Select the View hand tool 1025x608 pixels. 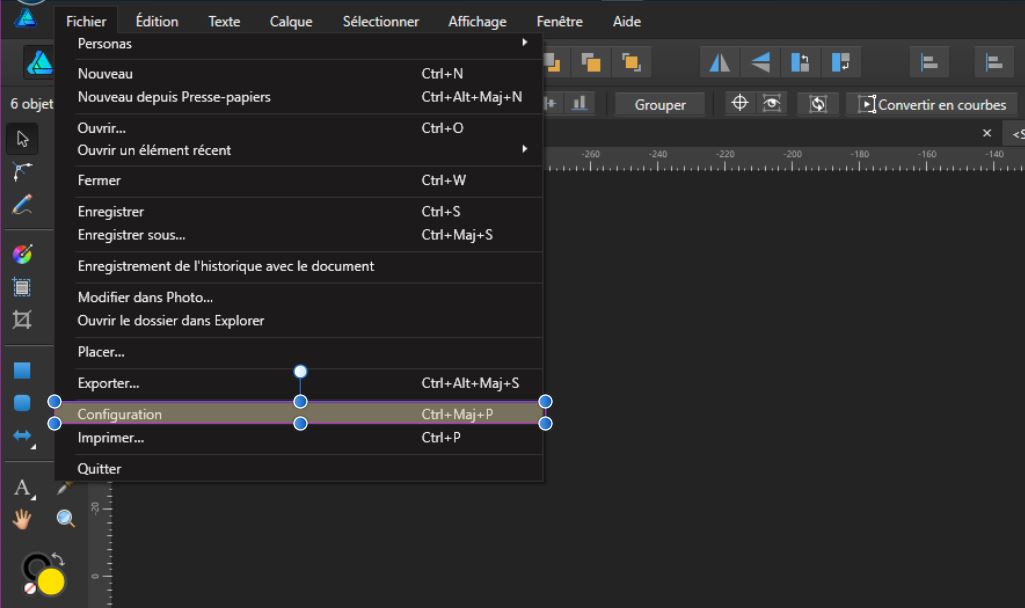point(22,519)
